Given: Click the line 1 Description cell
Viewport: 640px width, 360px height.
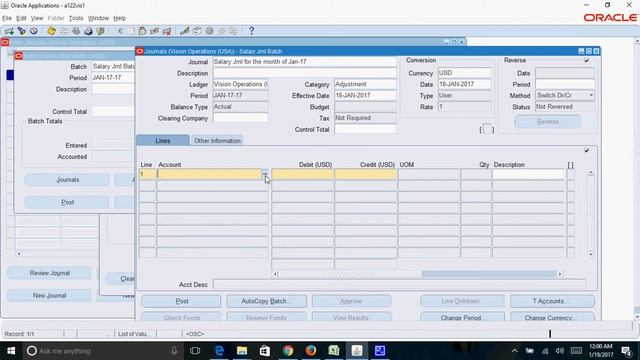Looking at the screenshot, I should (x=528, y=174).
